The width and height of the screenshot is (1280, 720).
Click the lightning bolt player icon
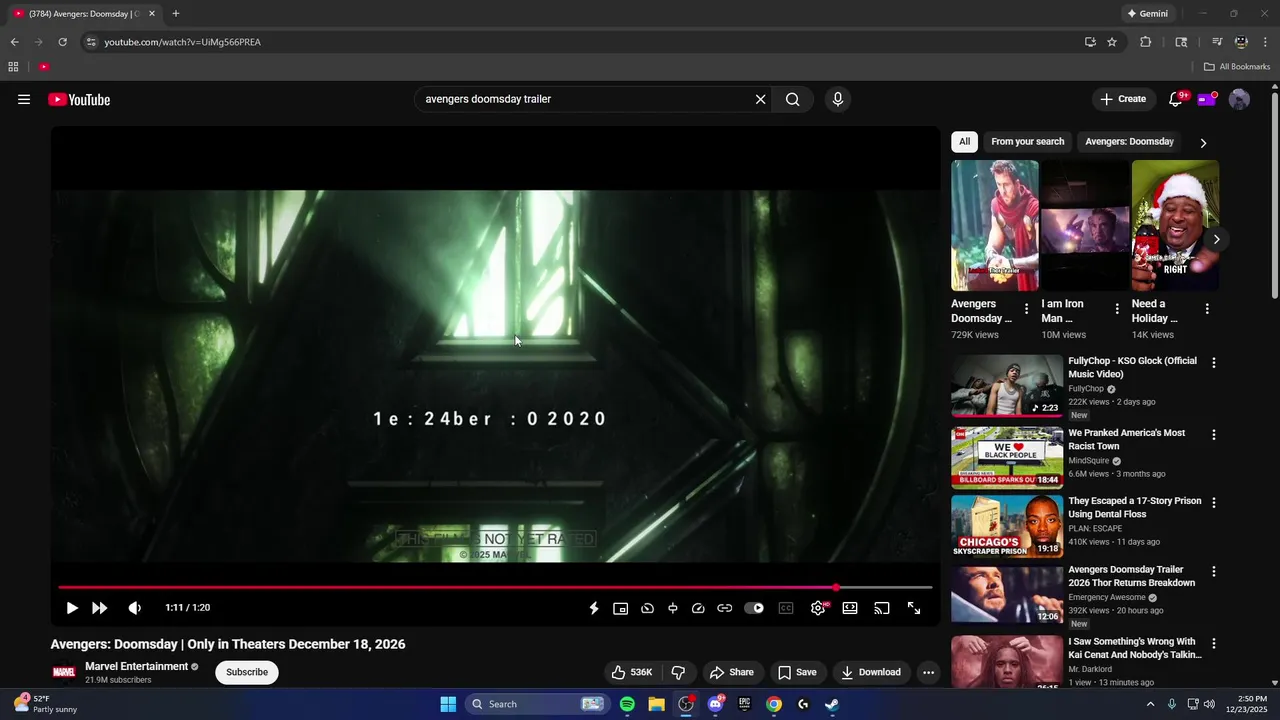tap(594, 608)
